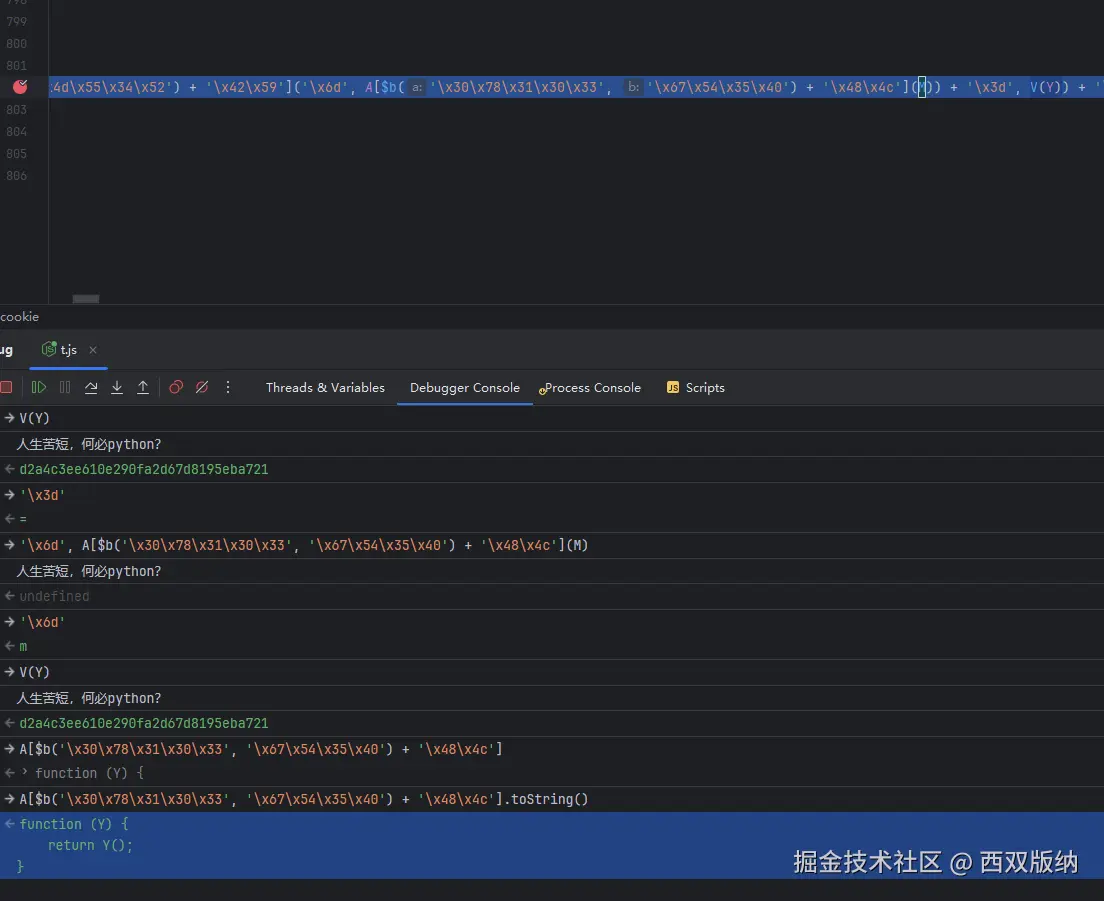The width and height of the screenshot is (1104, 901).
Task: Select the Debugger Console tab
Action: (465, 388)
